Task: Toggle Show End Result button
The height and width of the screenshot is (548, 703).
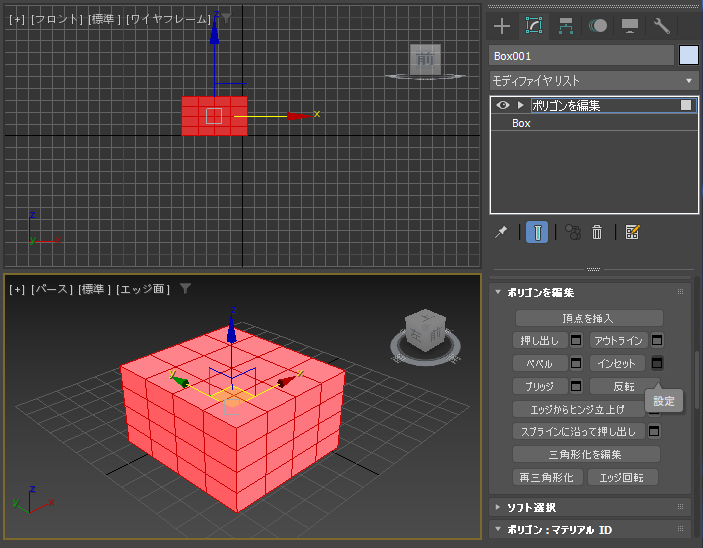Action: (537, 232)
